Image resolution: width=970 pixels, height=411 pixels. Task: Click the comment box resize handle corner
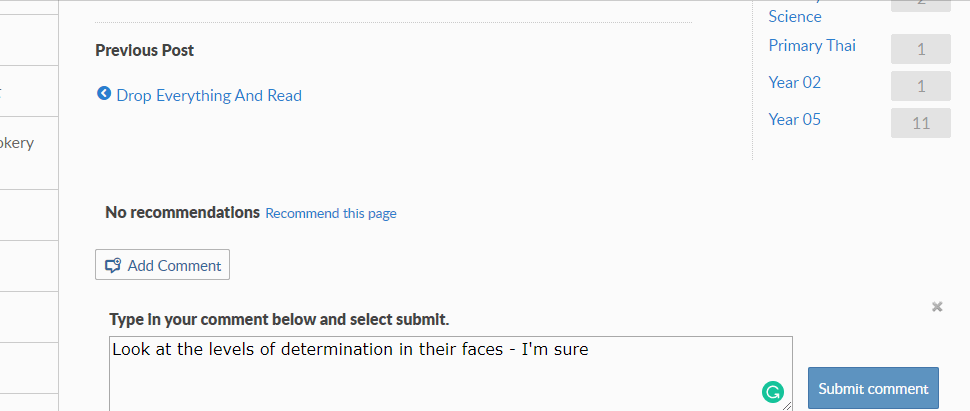787,405
